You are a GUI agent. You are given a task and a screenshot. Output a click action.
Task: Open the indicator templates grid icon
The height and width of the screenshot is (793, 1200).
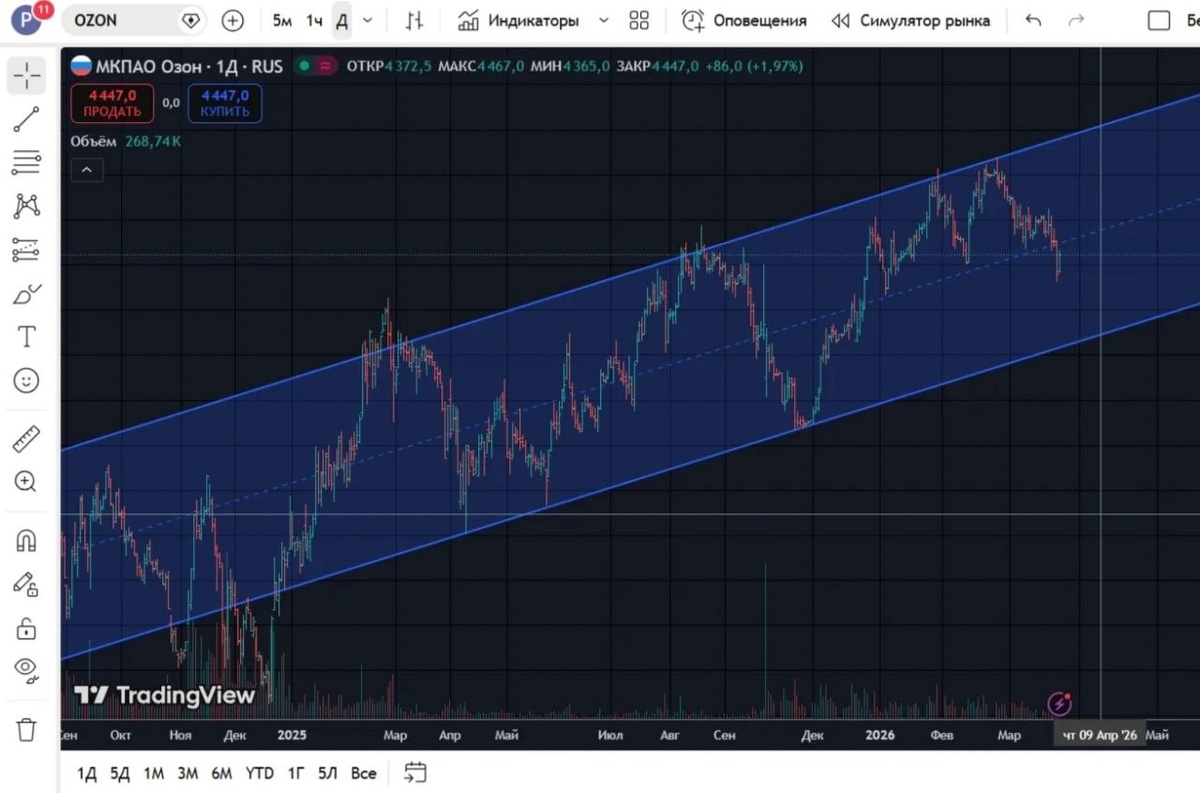point(639,20)
